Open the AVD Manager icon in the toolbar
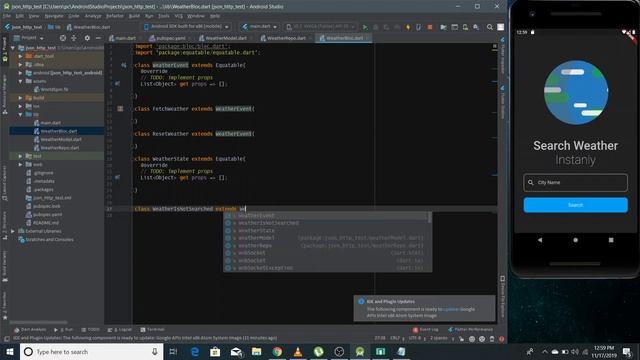This screenshot has height=360, width=640. tap(465, 27)
